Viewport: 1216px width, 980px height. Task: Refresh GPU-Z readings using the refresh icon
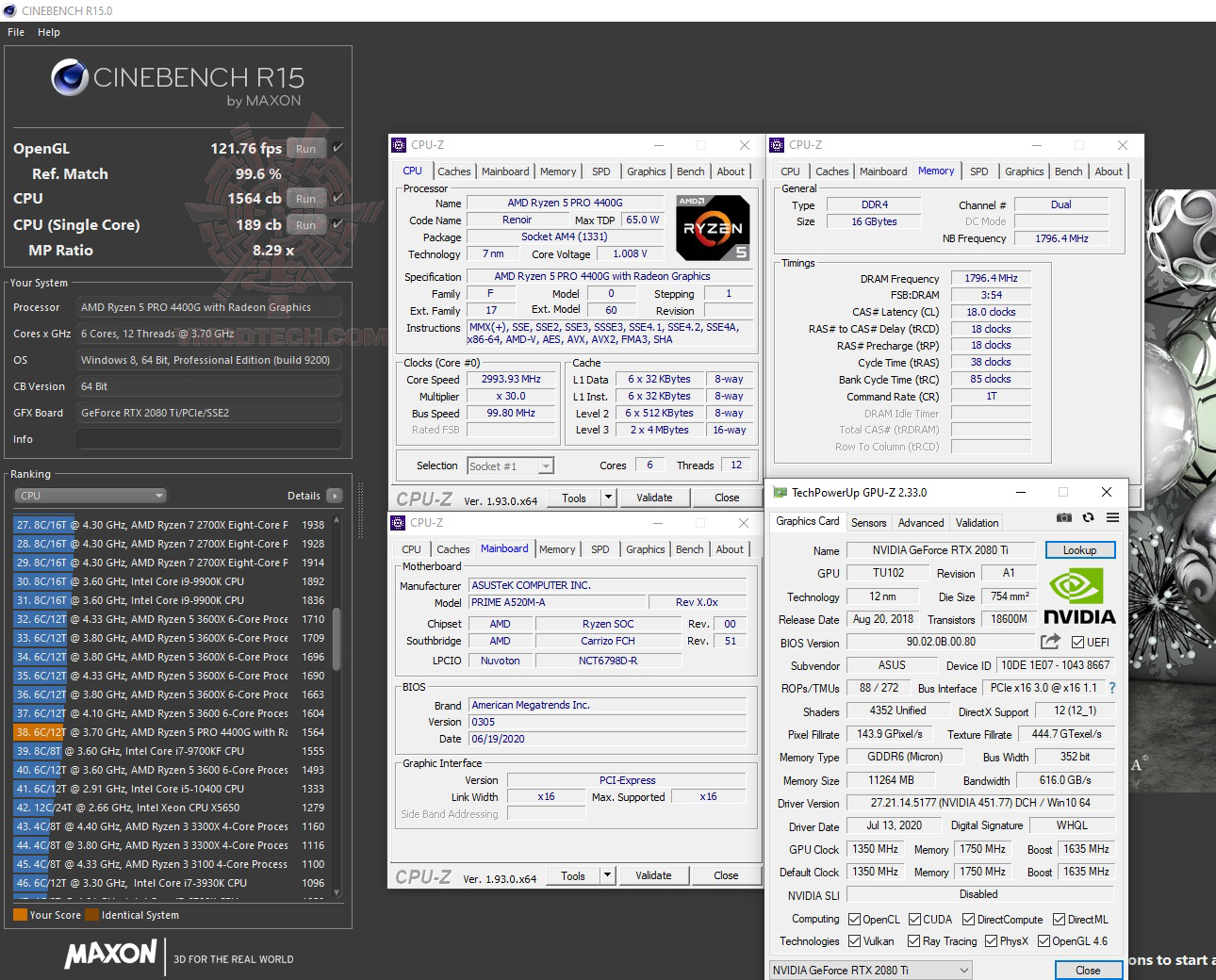coord(1089,517)
